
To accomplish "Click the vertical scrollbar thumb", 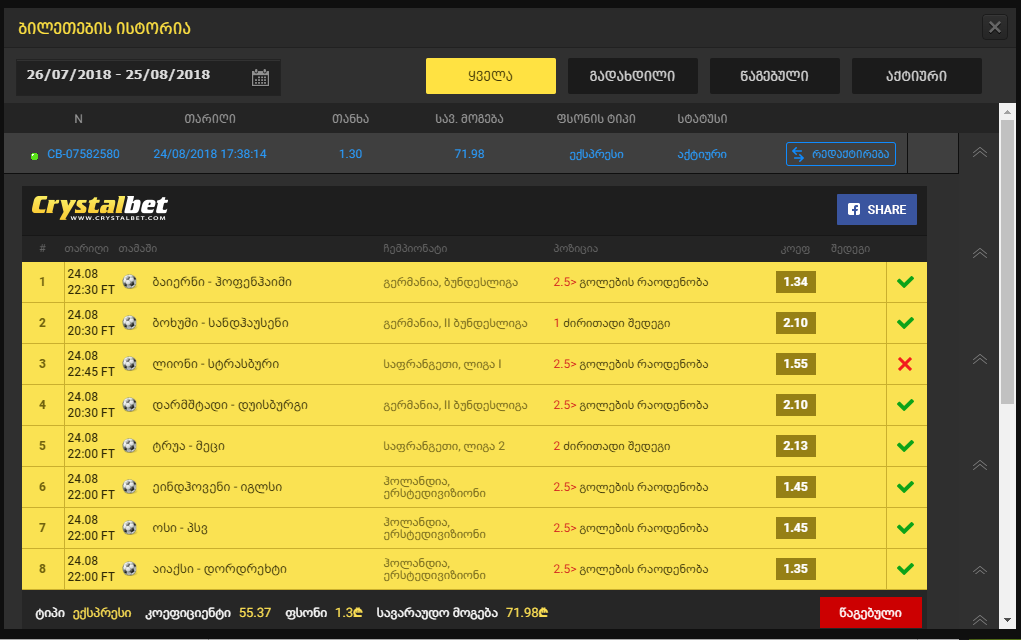I will (1007, 262).
